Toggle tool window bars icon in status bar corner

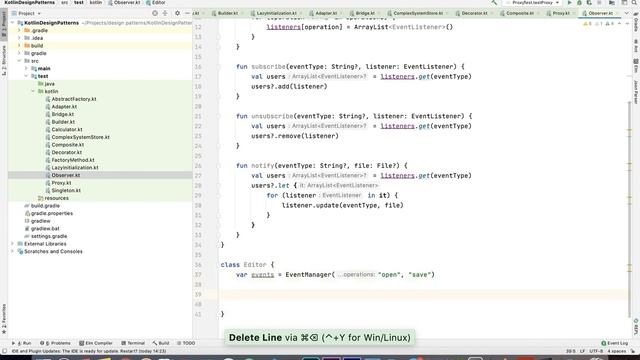(4, 351)
